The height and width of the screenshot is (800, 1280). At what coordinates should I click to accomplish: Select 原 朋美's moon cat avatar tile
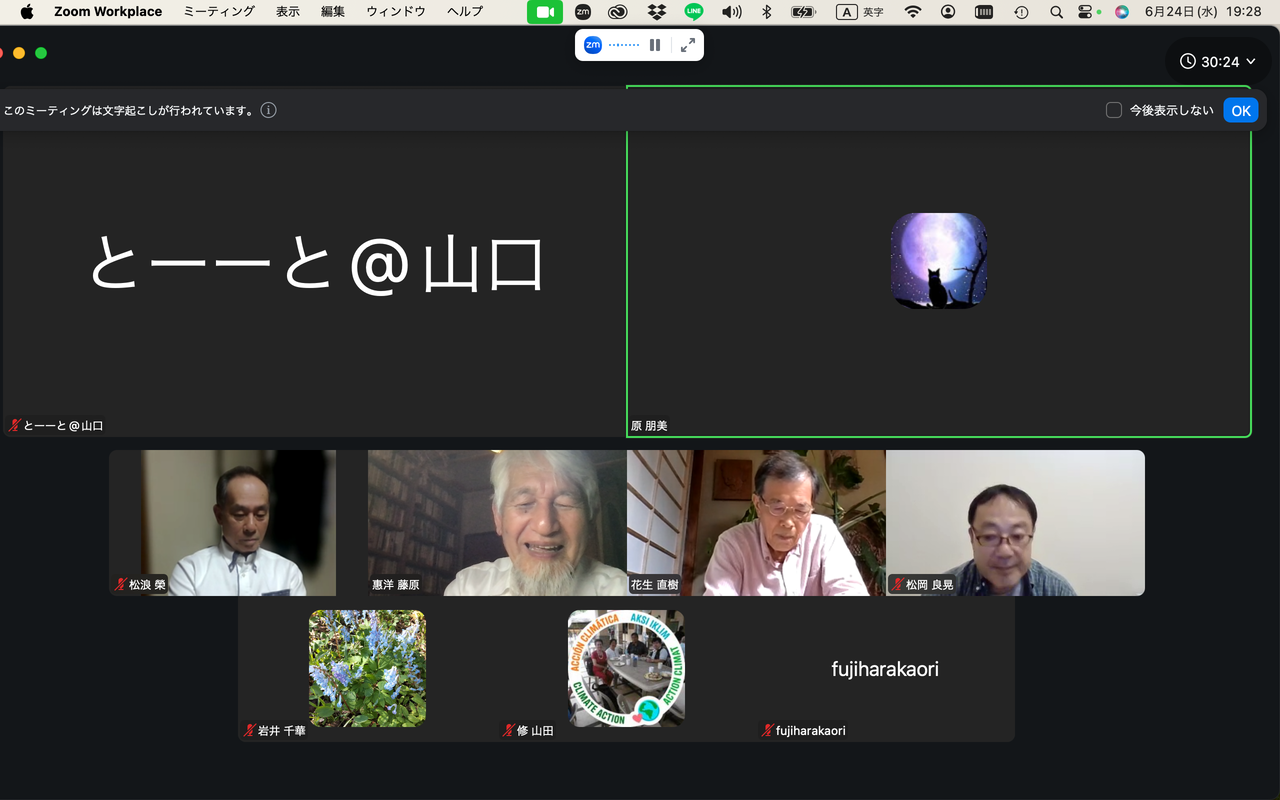click(939, 260)
